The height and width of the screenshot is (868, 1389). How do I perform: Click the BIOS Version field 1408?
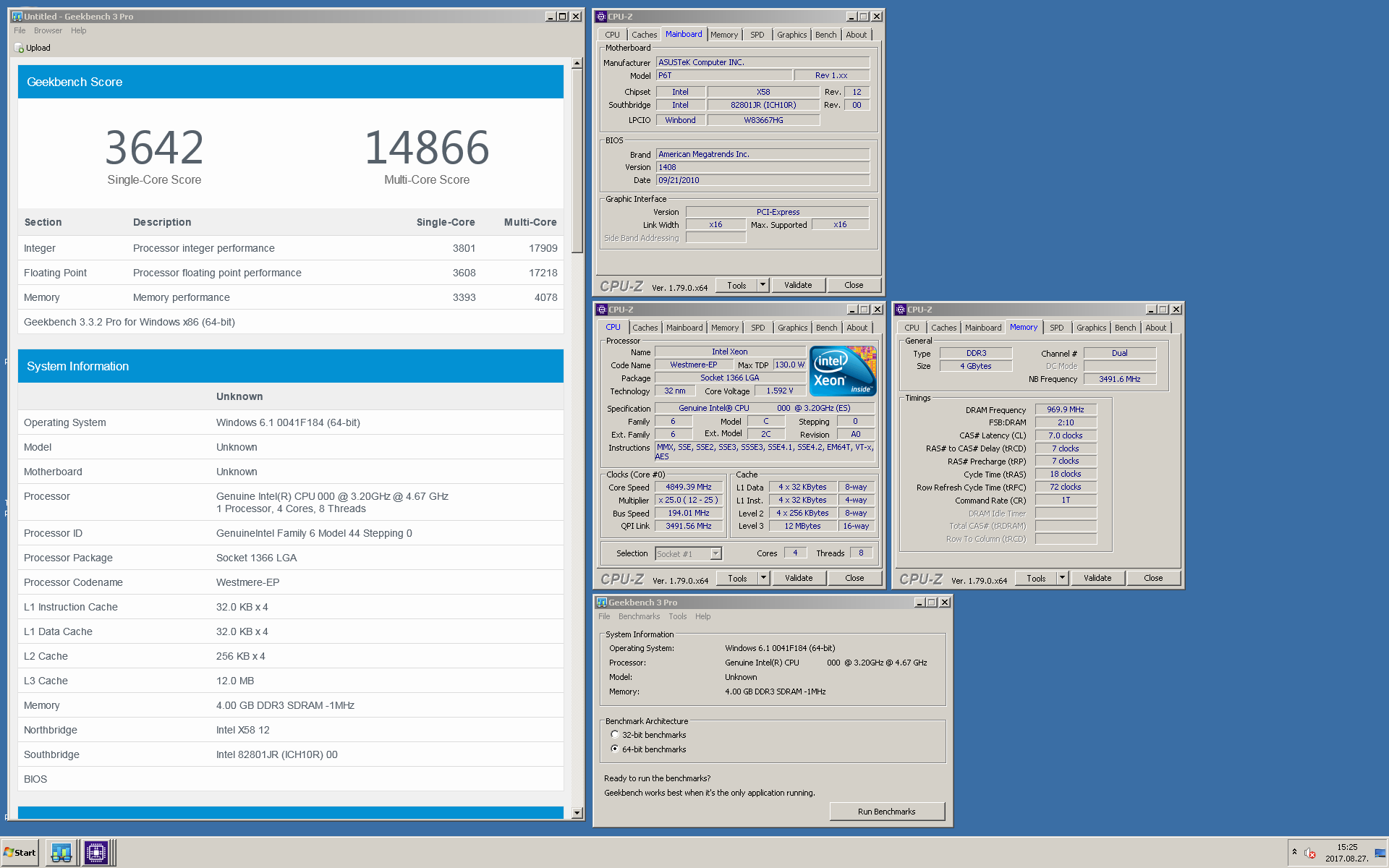point(763,167)
